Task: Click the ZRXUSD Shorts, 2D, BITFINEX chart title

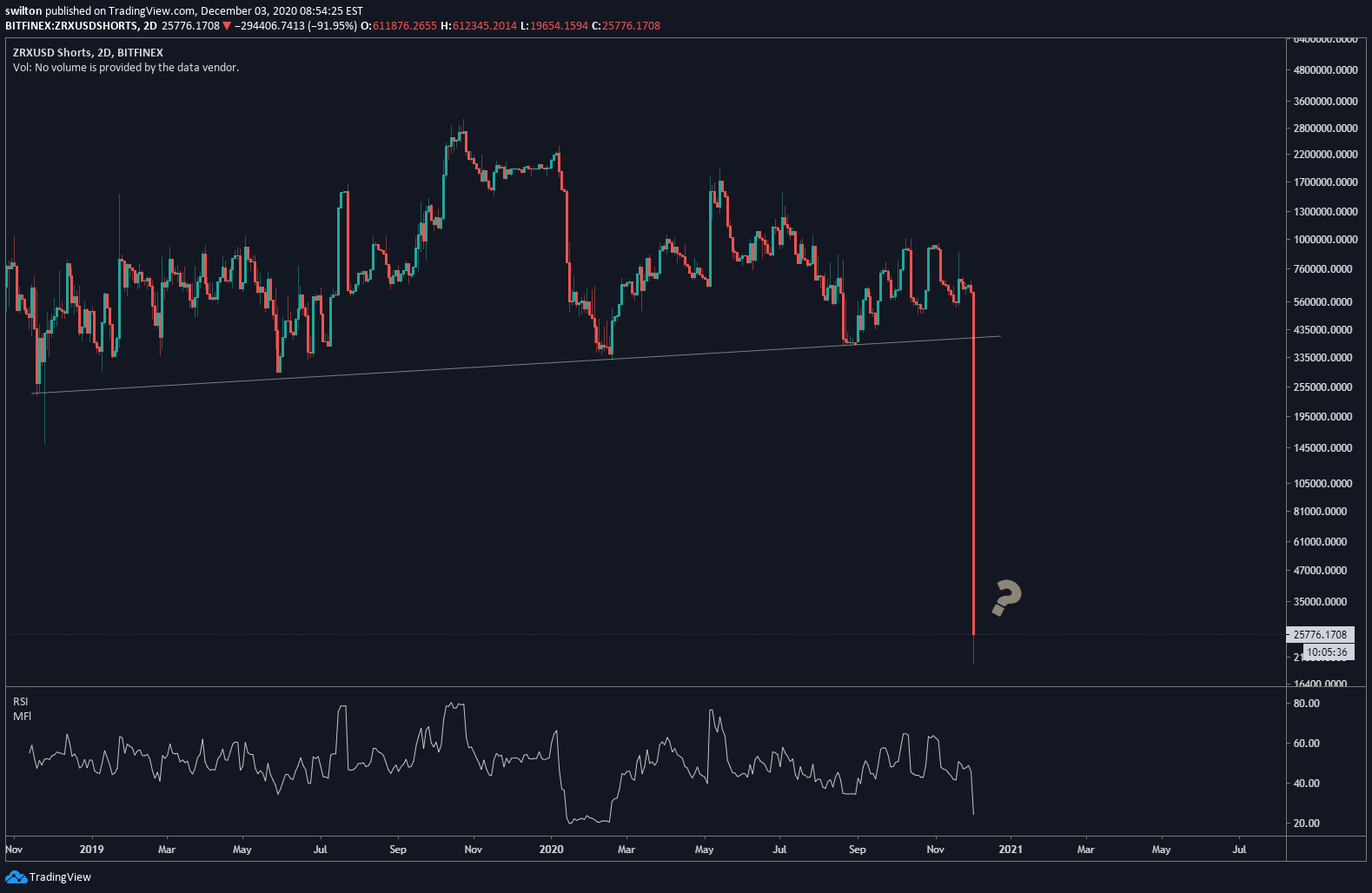Action: coord(88,52)
